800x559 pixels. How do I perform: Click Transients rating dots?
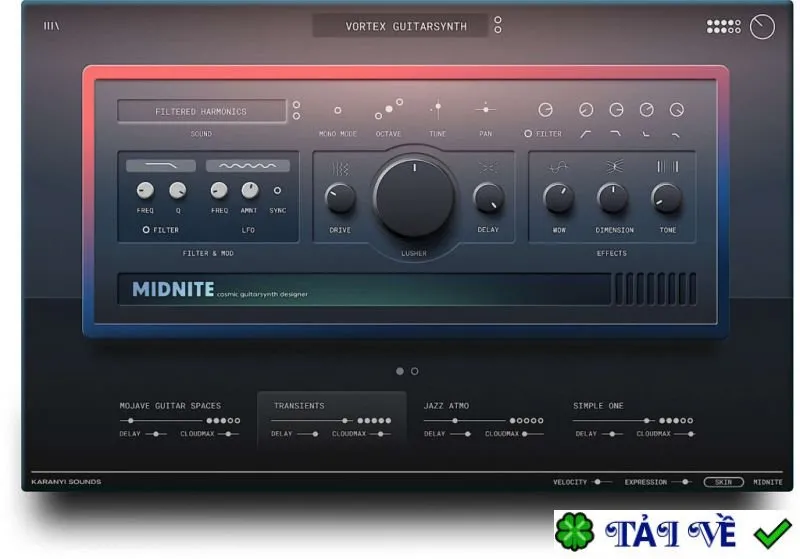point(374,421)
